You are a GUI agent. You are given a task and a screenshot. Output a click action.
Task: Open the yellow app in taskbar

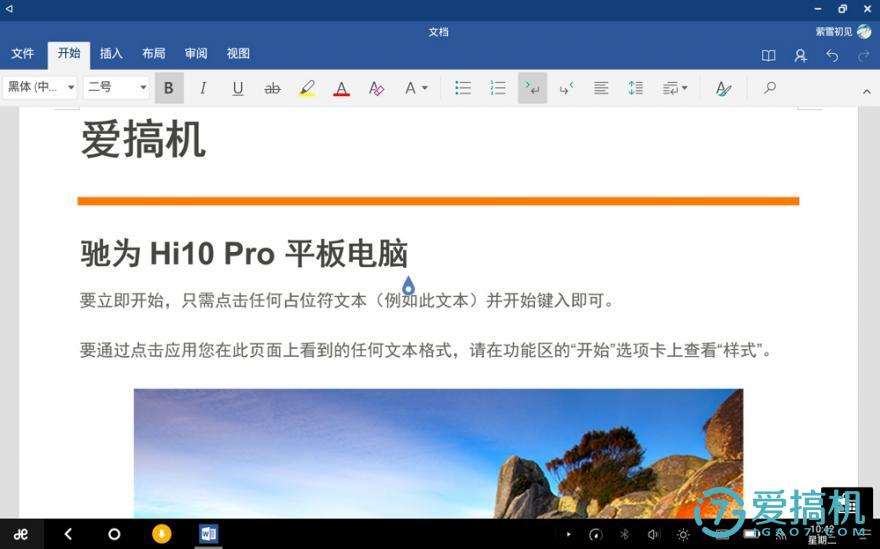[x=162, y=533]
